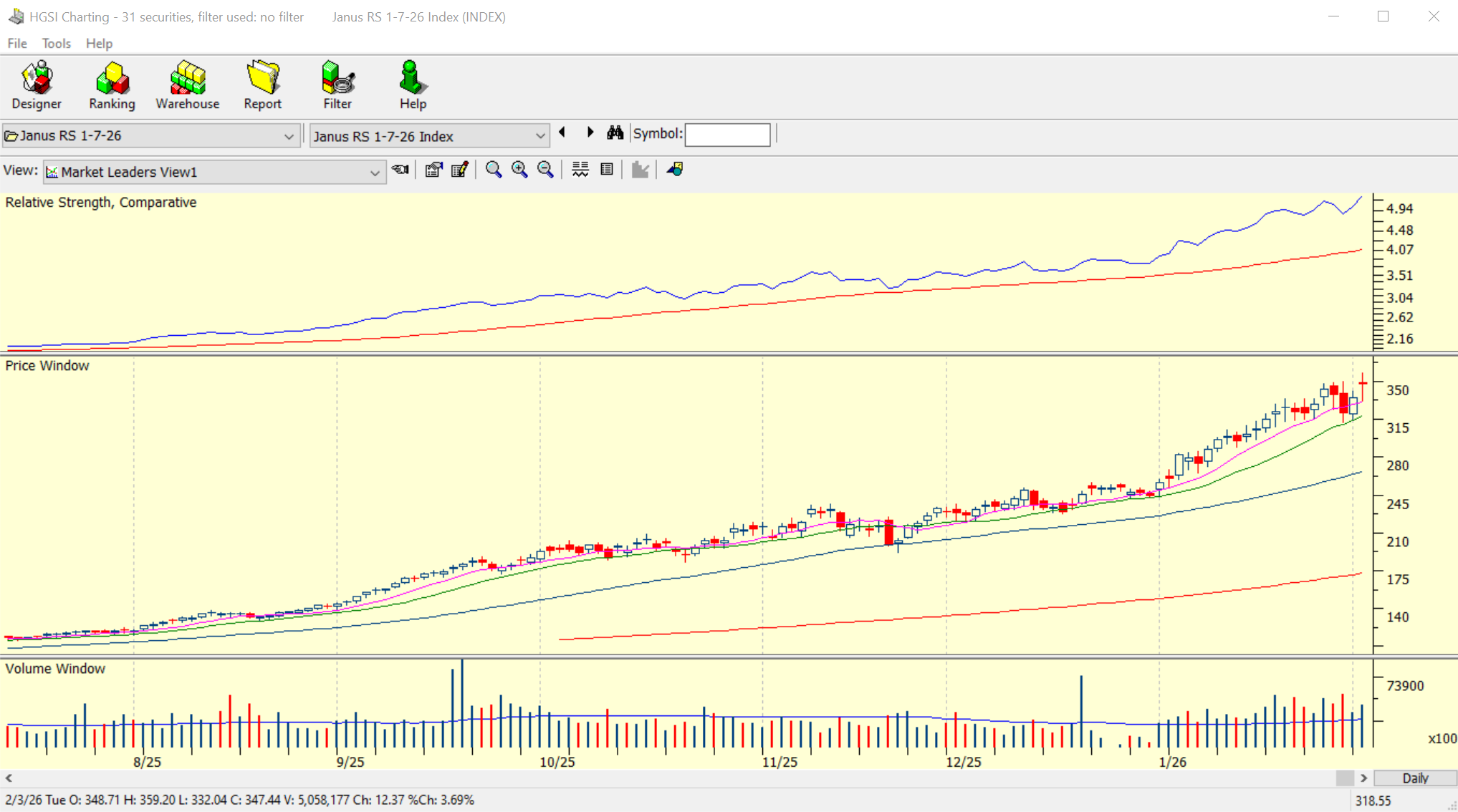Click the zoom out magnifier icon

coord(546,170)
